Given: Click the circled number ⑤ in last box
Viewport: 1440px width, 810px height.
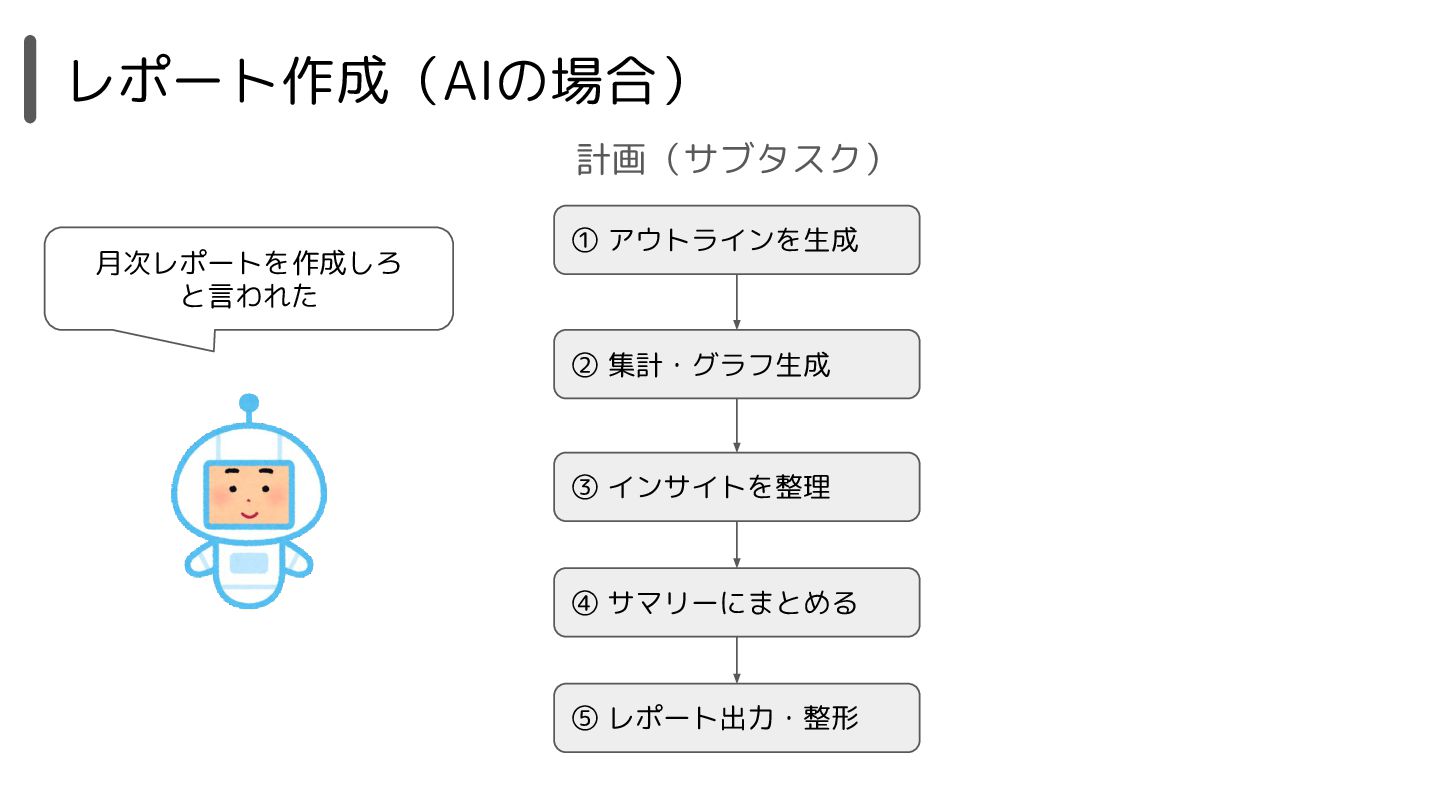Looking at the screenshot, I should pyautogui.click(x=584, y=719).
